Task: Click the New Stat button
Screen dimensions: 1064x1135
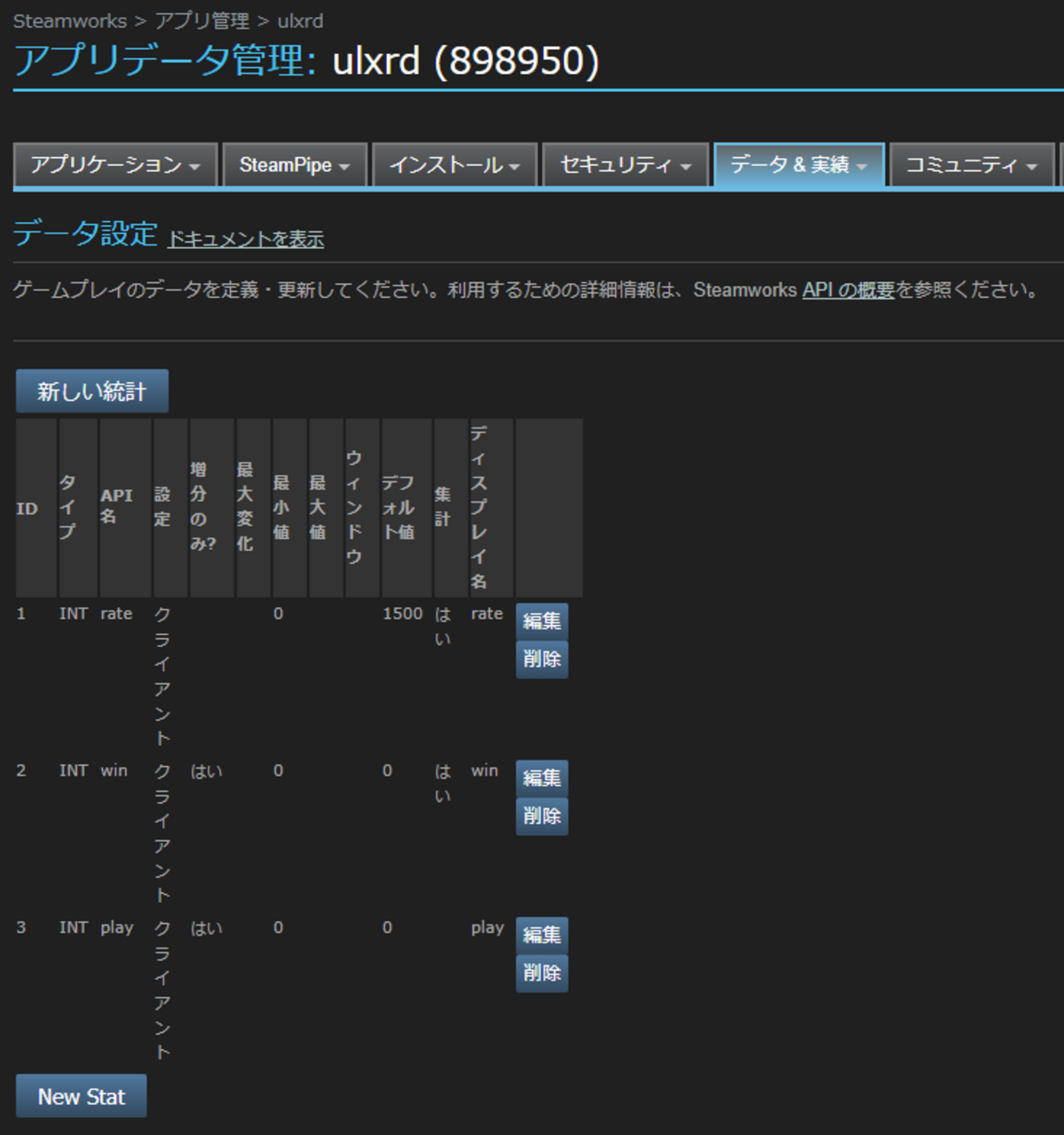Action: point(81,1096)
